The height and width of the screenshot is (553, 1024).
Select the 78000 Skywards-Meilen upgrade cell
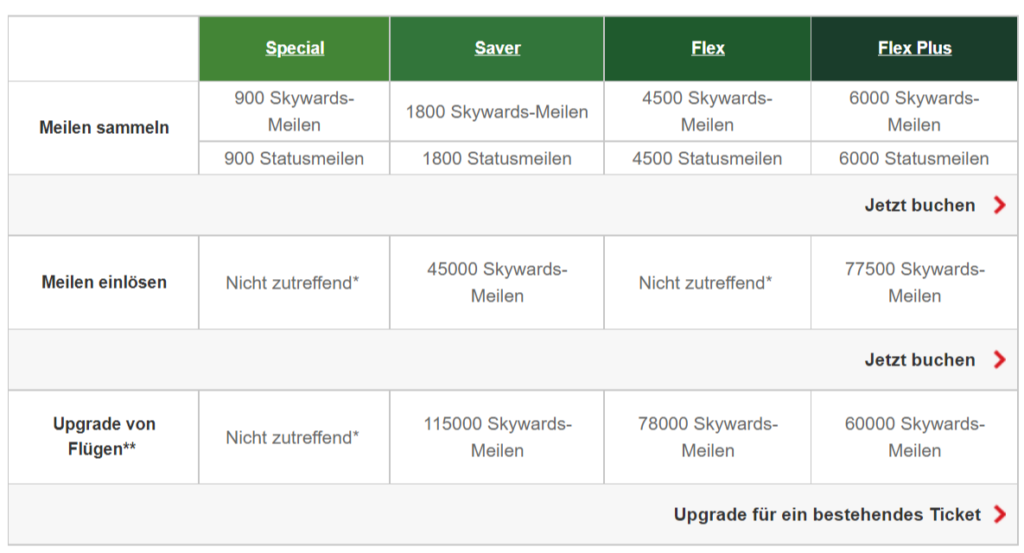click(x=707, y=437)
